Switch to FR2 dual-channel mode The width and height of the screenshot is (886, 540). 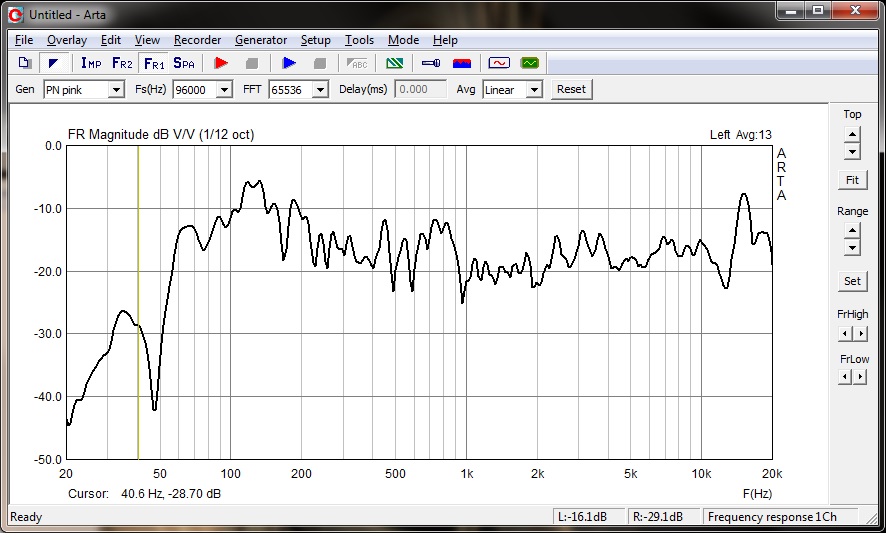click(x=122, y=63)
